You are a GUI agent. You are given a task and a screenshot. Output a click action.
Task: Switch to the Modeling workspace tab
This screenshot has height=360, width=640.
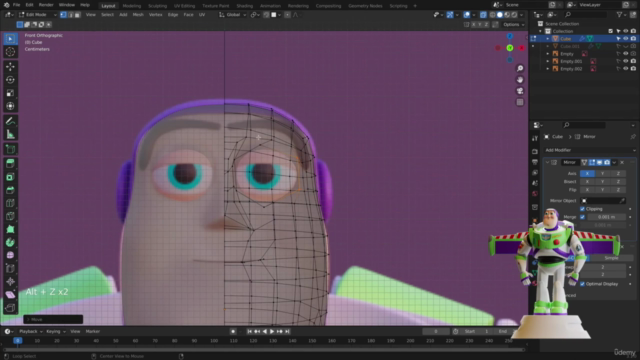point(131,6)
